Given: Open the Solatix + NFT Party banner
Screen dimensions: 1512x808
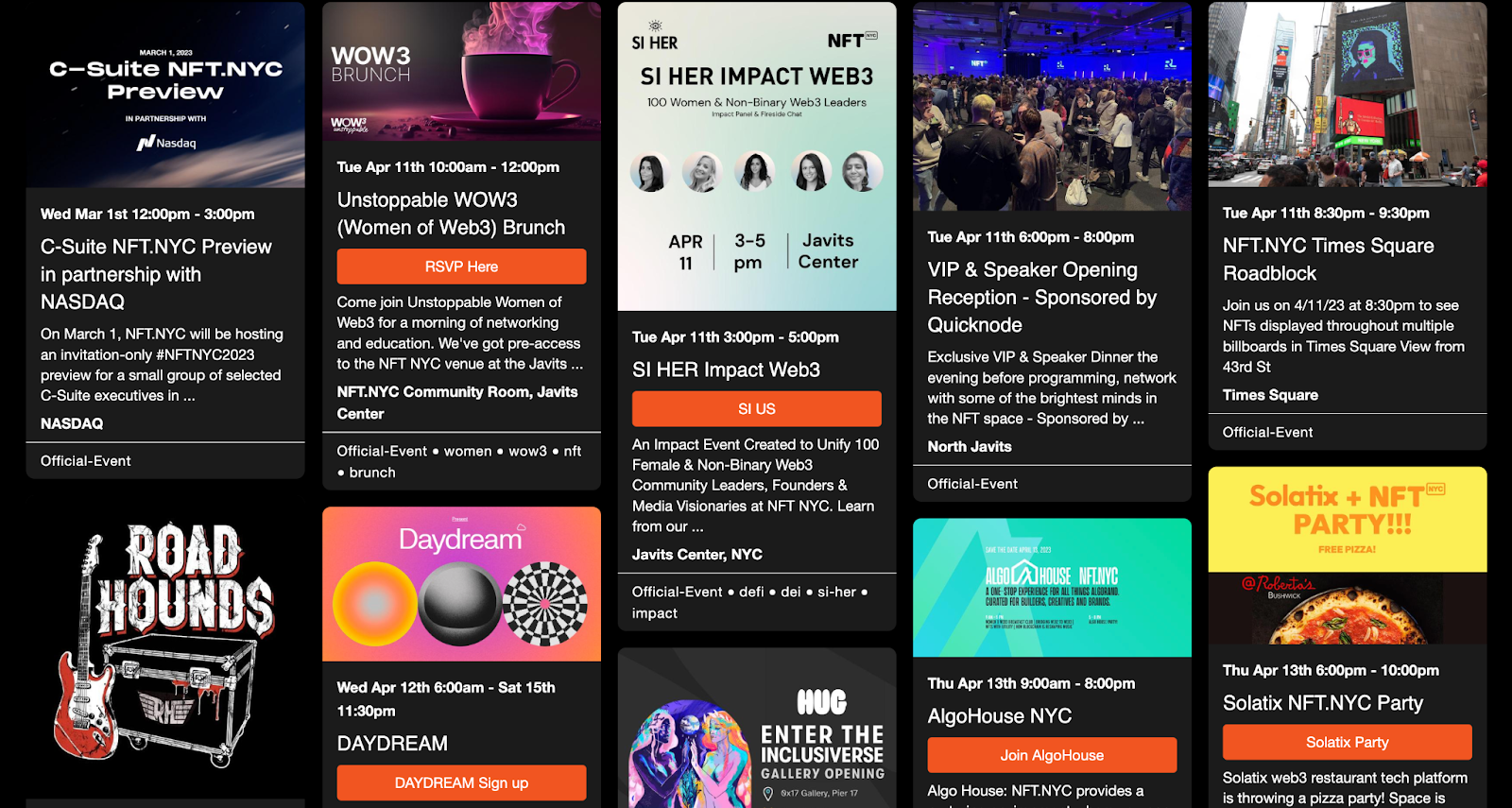Looking at the screenshot, I should [x=1348, y=556].
